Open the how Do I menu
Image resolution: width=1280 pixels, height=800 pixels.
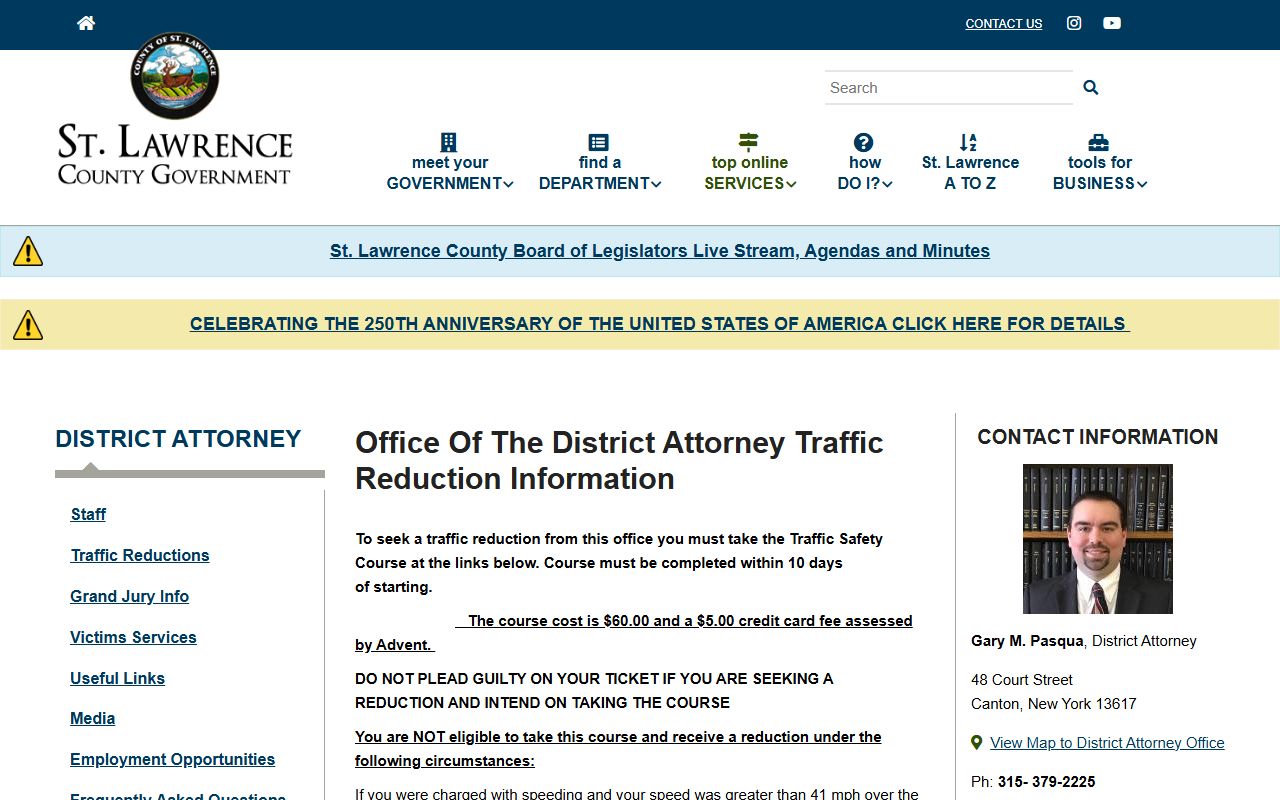pyautogui.click(x=865, y=163)
